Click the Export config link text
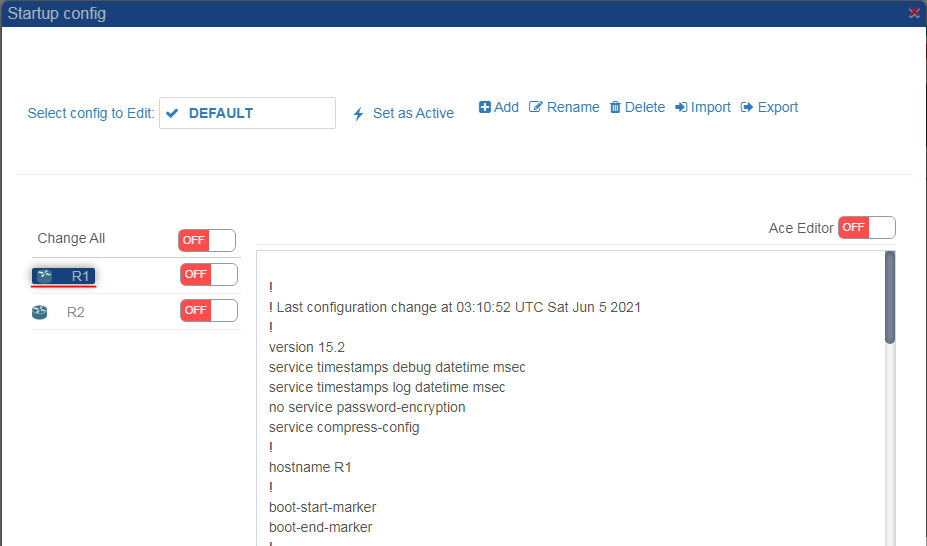Image resolution: width=927 pixels, height=546 pixels. (777, 108)
